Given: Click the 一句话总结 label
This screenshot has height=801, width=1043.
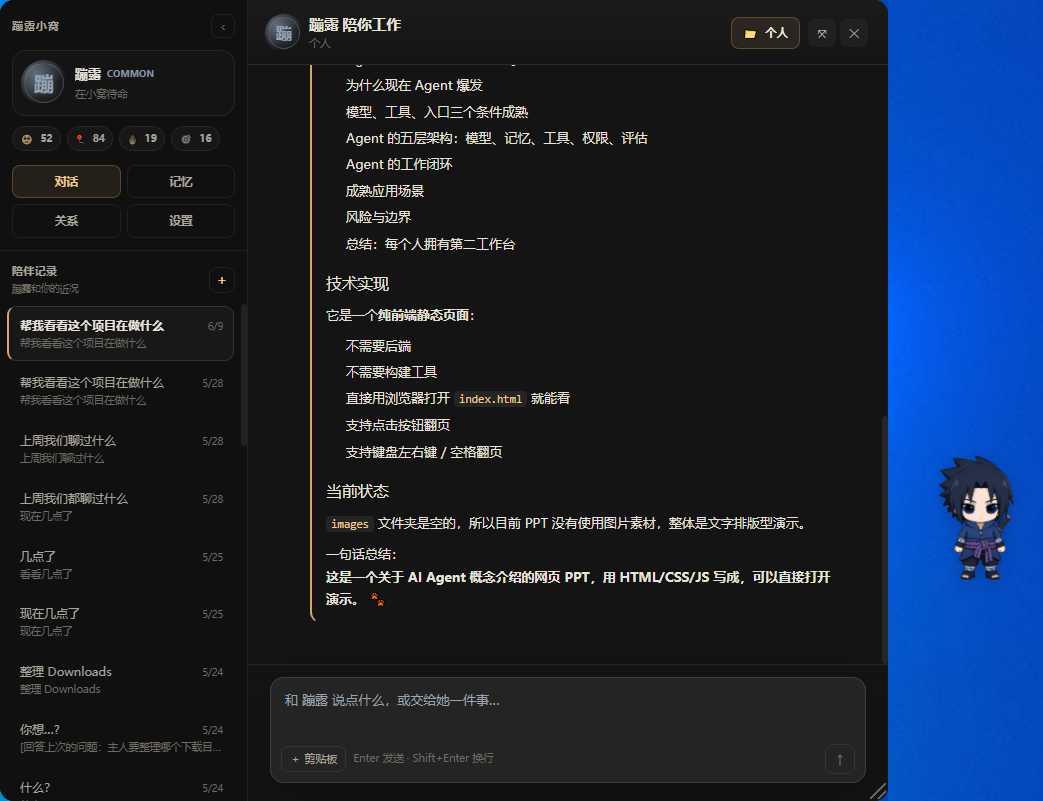Looking at the screenshot, I should (361, 554).
